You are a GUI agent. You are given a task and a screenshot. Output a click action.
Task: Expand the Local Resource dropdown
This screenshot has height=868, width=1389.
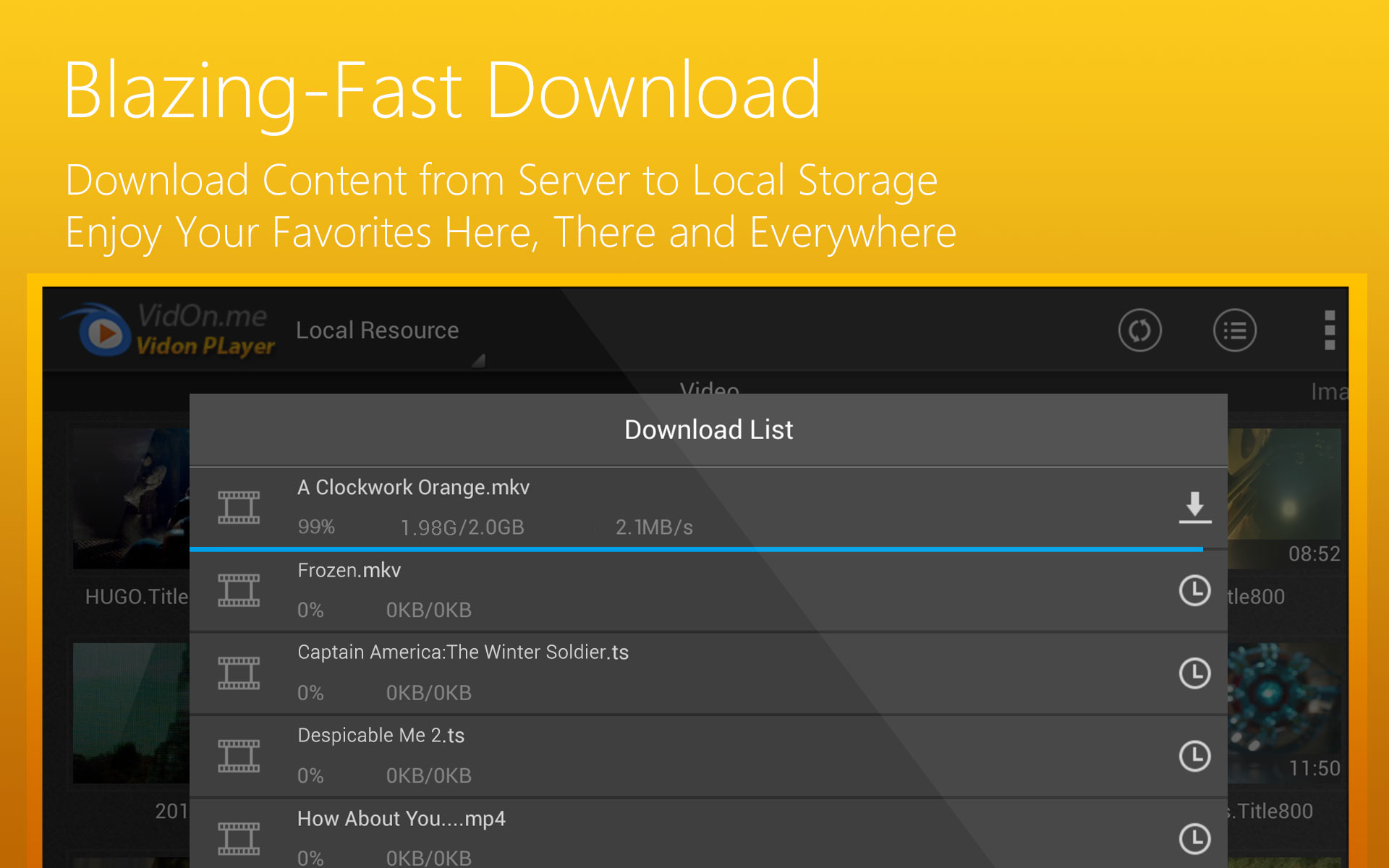377,331
